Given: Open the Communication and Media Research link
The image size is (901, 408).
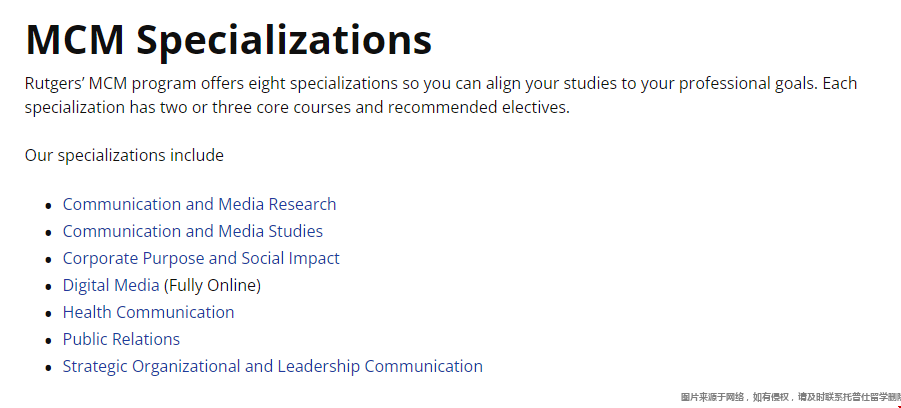Looking at the screenshot, I should click(199, 204).
